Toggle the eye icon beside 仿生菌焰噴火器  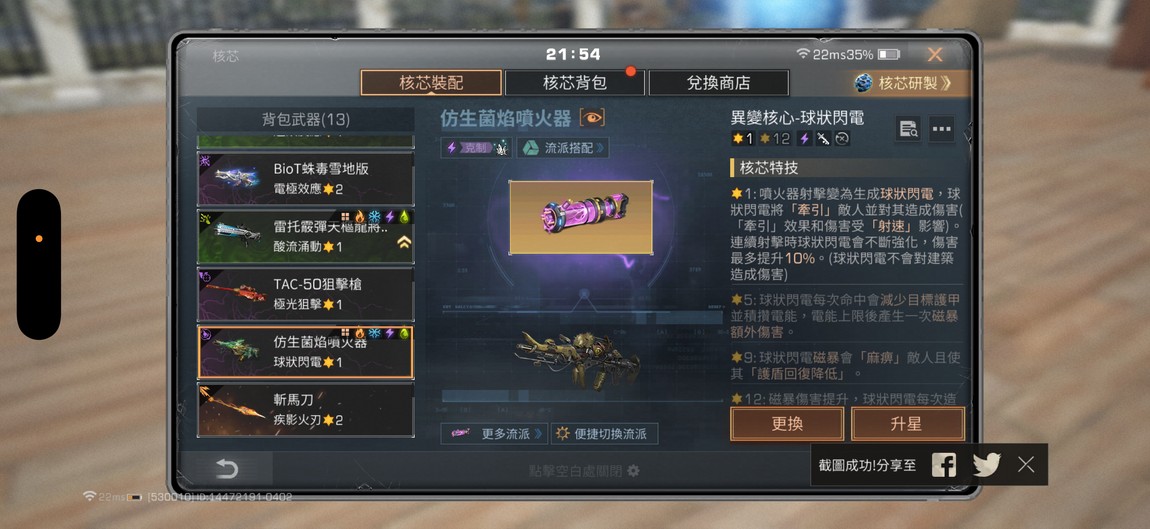pos(592,117)
